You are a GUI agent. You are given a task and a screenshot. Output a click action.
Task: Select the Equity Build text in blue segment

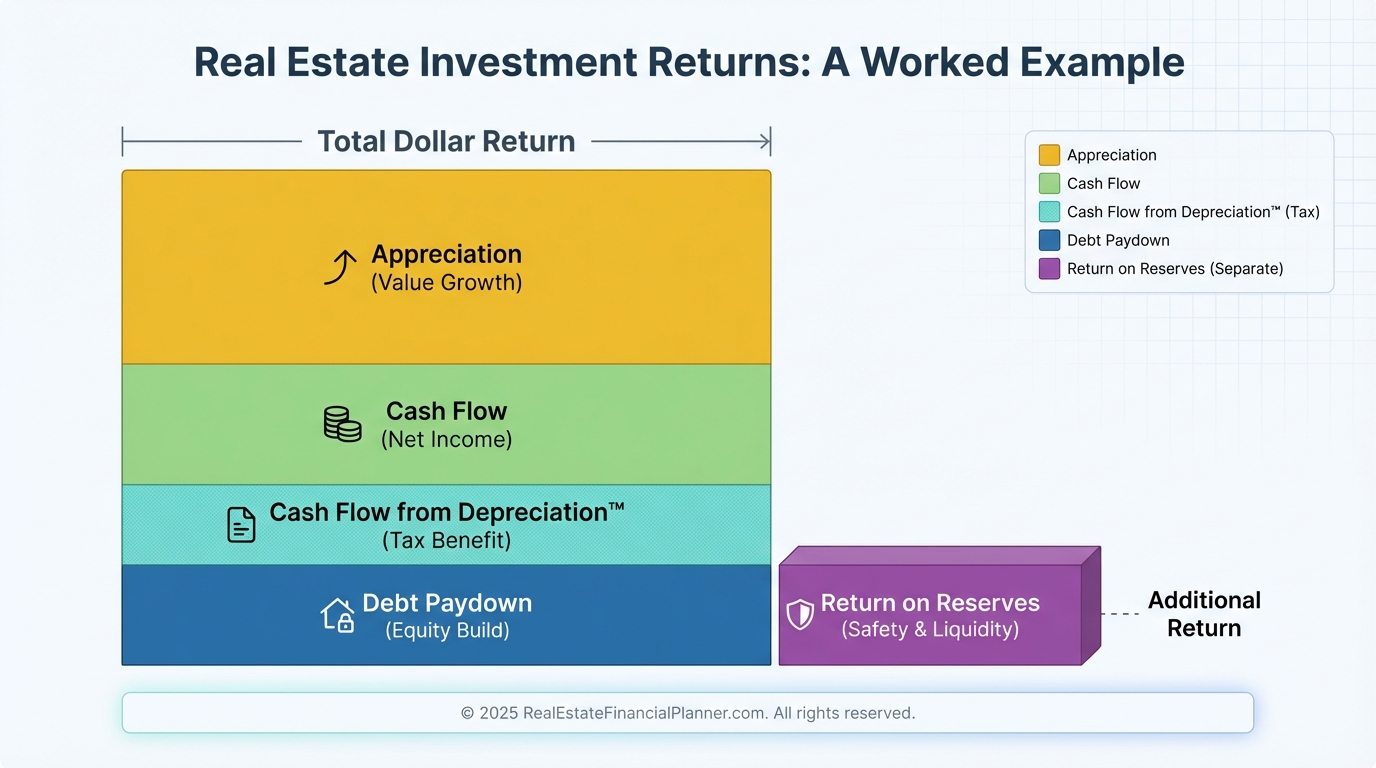(x=447, y=631)
